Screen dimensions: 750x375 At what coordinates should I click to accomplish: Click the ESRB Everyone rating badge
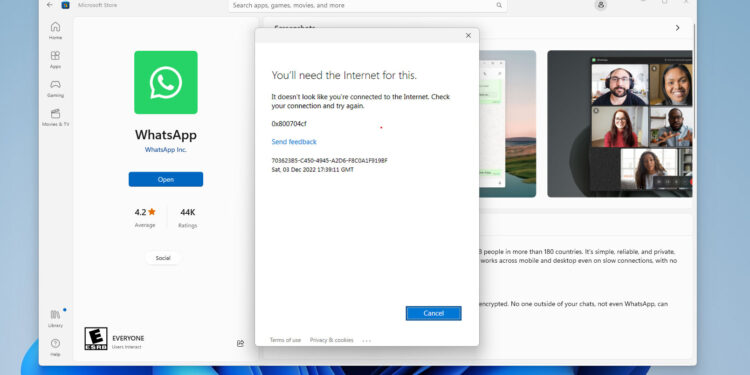tap(96, 338)
